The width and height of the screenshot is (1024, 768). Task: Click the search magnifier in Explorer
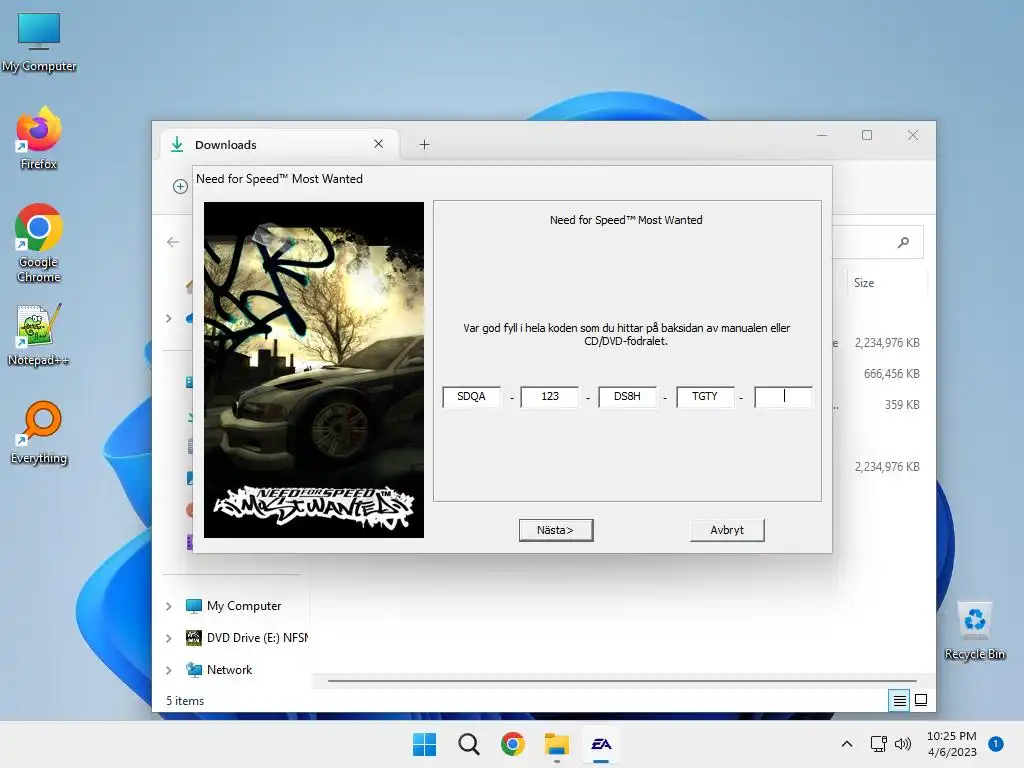pos(903,242)
